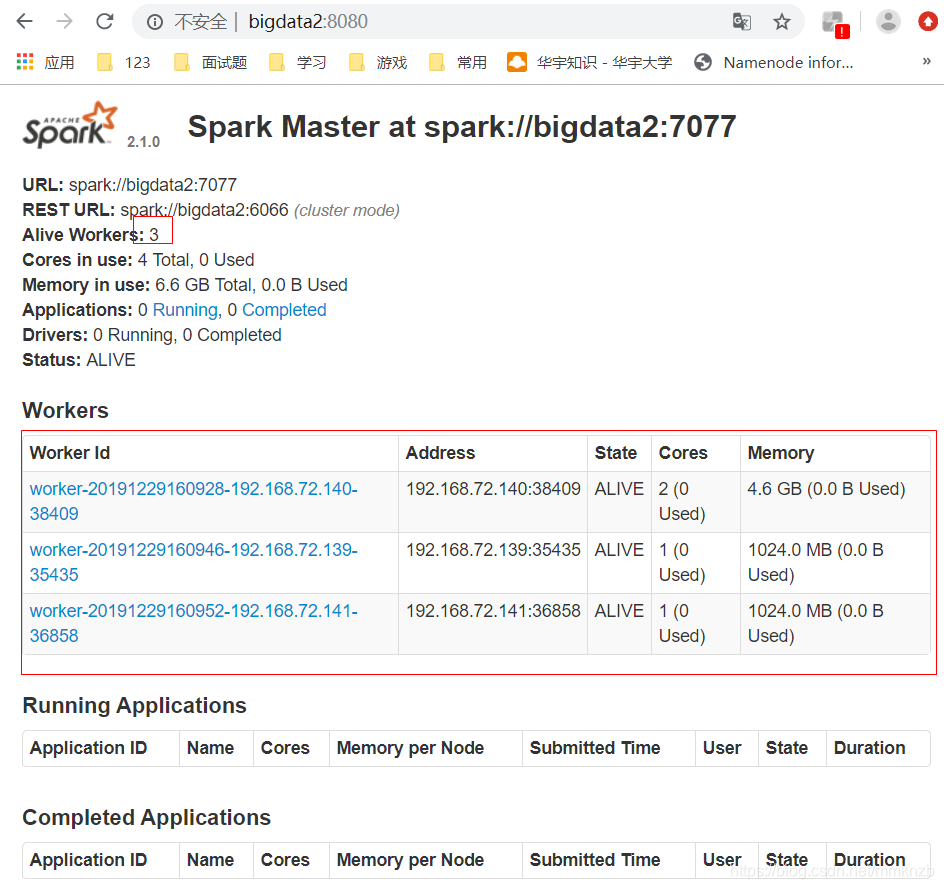View site info for insecure connection
This screenshot has width=944, height=889.
[155, 22]
